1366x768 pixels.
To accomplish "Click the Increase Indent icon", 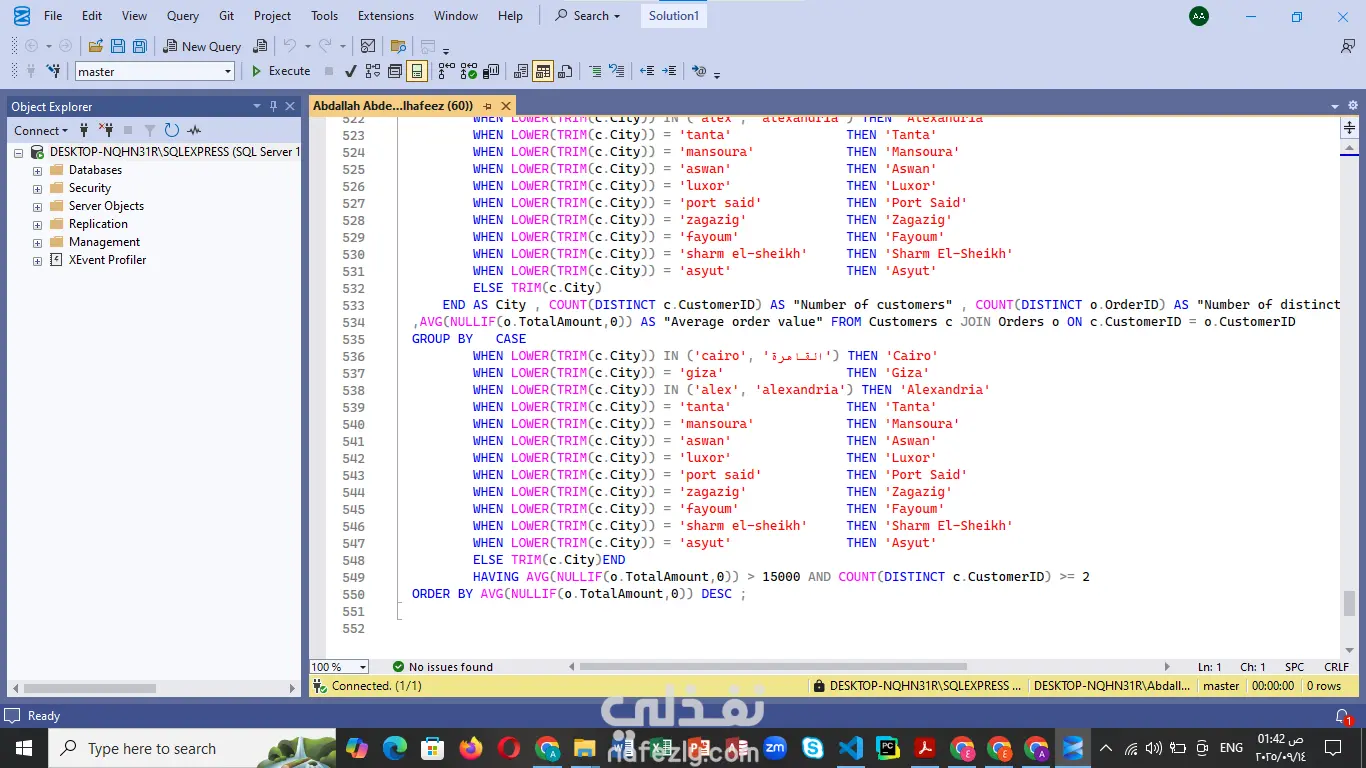I will pos(669,71).
